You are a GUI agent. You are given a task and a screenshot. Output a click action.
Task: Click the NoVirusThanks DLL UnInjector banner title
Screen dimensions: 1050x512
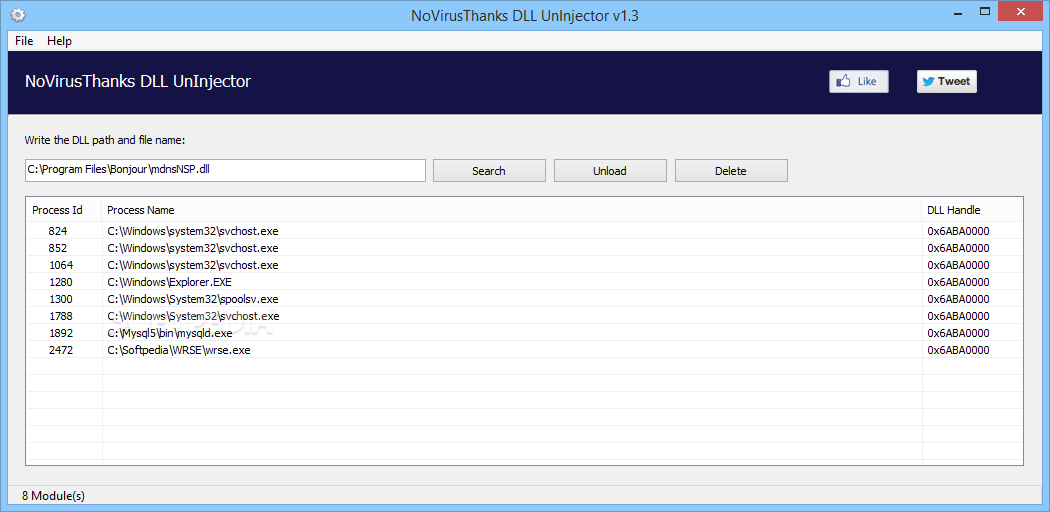(138, 82)
